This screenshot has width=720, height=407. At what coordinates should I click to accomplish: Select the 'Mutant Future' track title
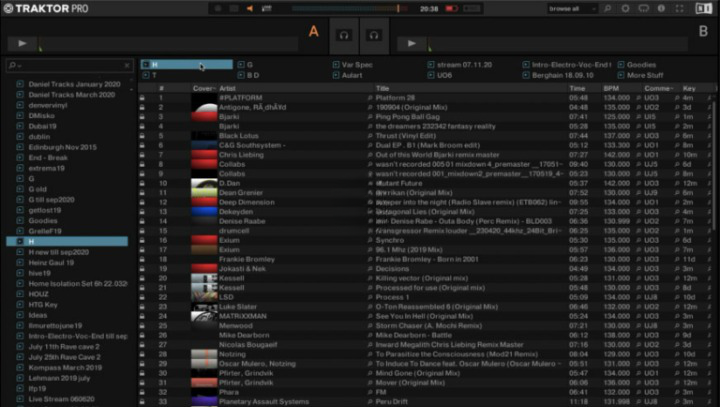pyautogui.click(x=399, y=183)
